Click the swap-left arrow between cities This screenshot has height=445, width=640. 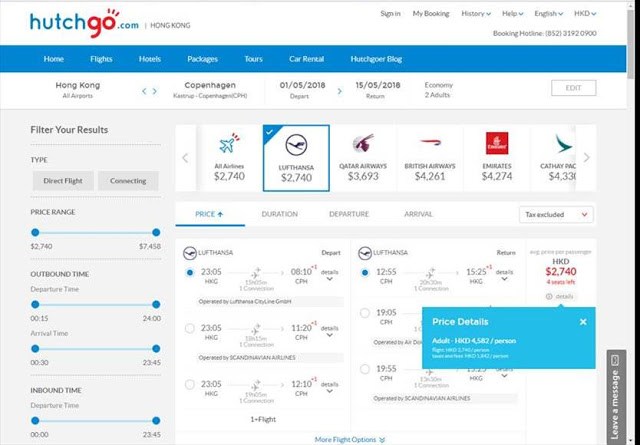144,91
